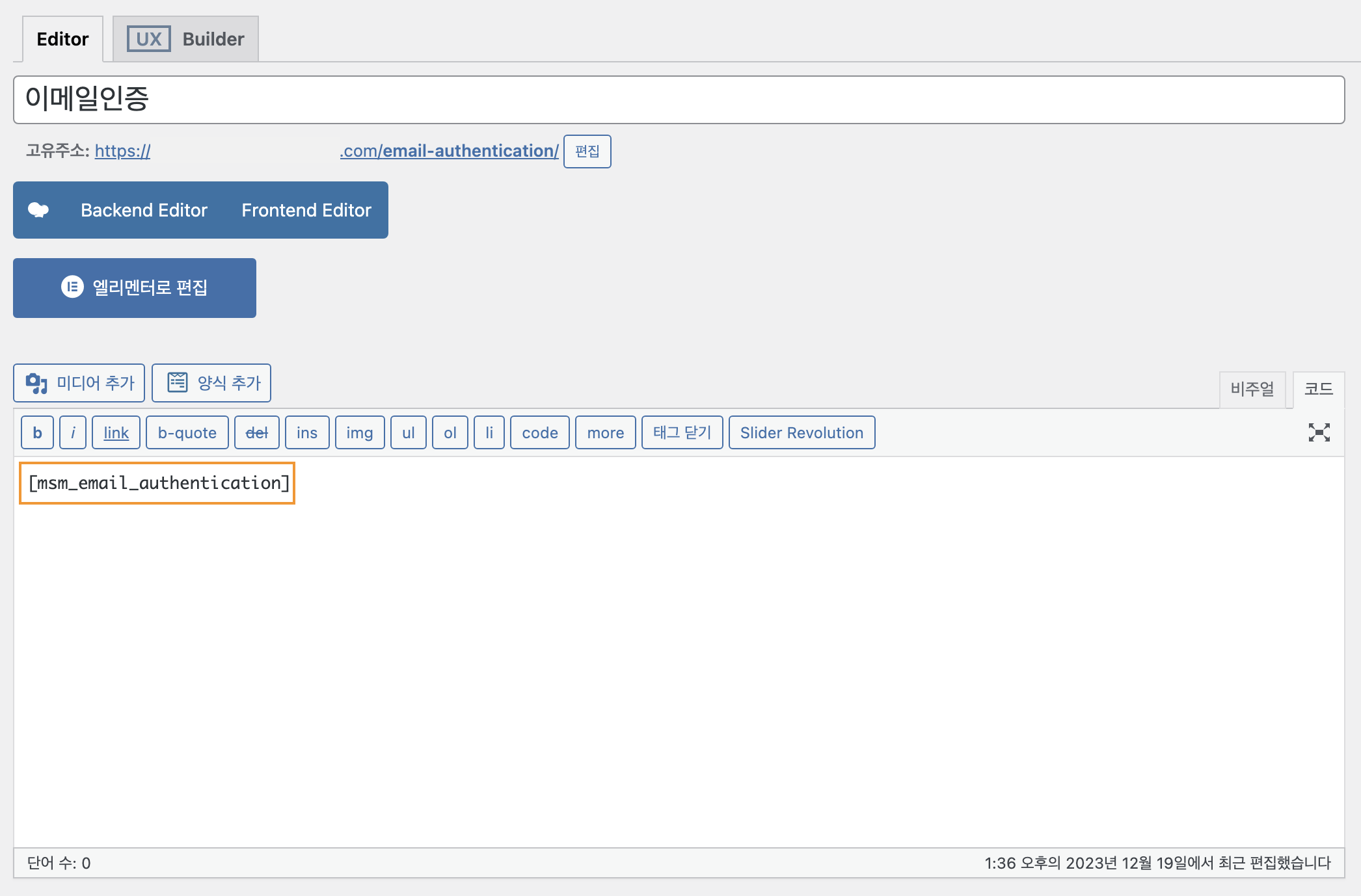Click the WPBakery cloud logo icon
Viewport: 1361px width, 896px height.
tap(38, 210)
